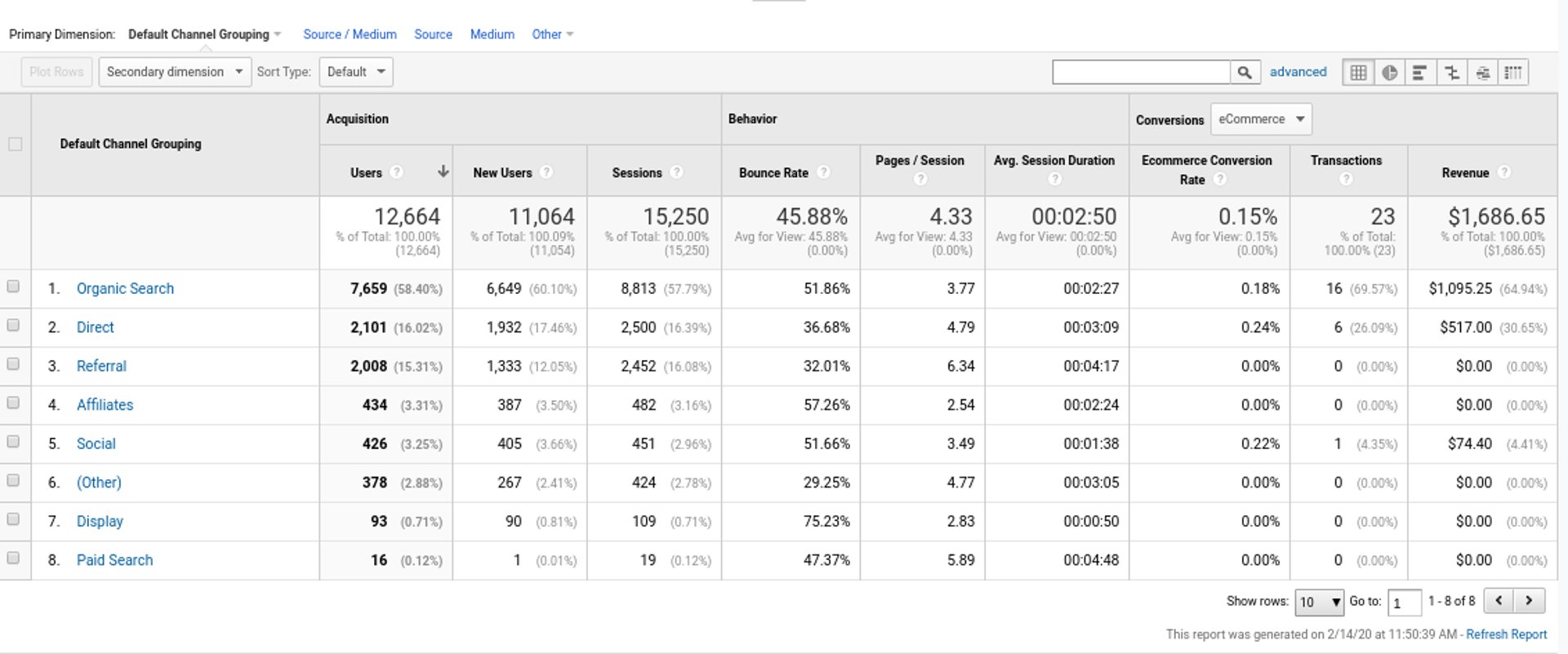The height and width of the screenshot is (654, 1568).
Task: Select Medium primary dimension
Action: (492, 34)
